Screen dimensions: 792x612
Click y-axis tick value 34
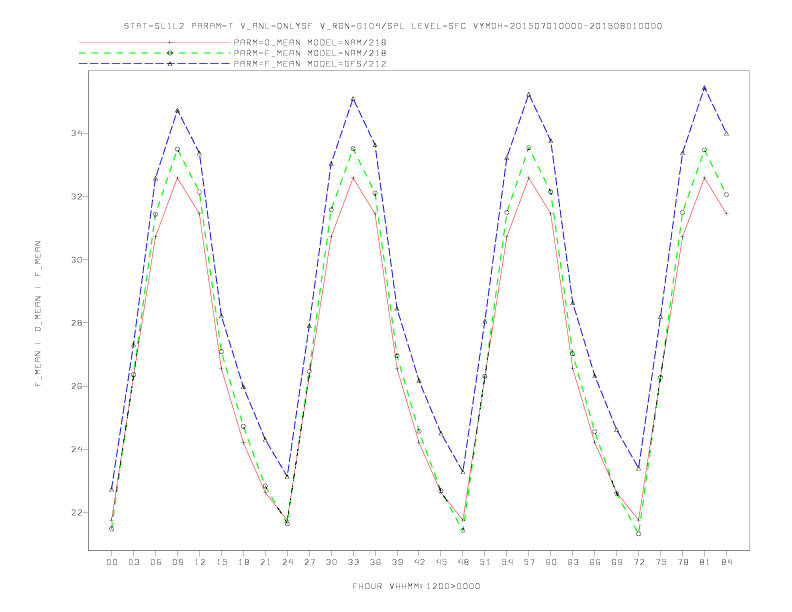tap(77, 133)
